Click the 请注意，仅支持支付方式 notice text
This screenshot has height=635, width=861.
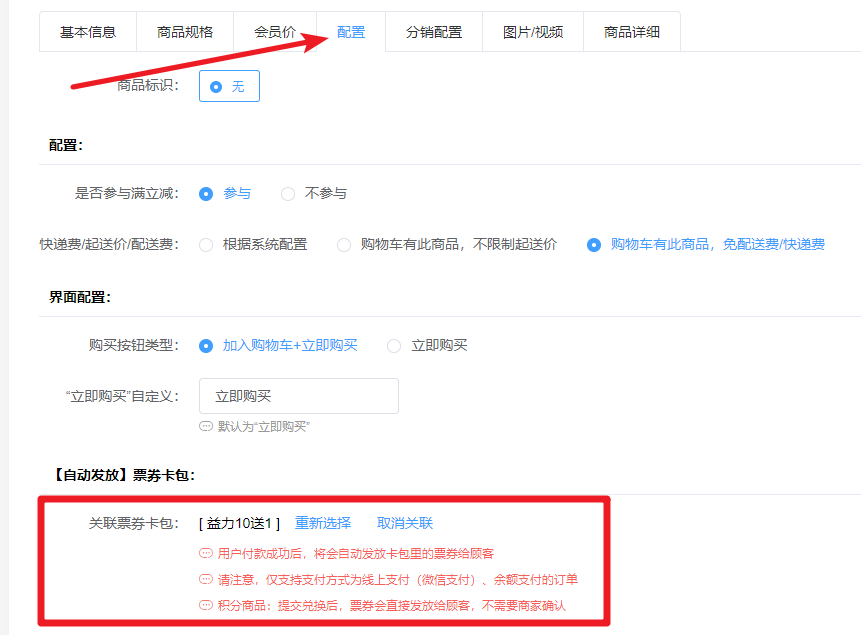point(398,580)
